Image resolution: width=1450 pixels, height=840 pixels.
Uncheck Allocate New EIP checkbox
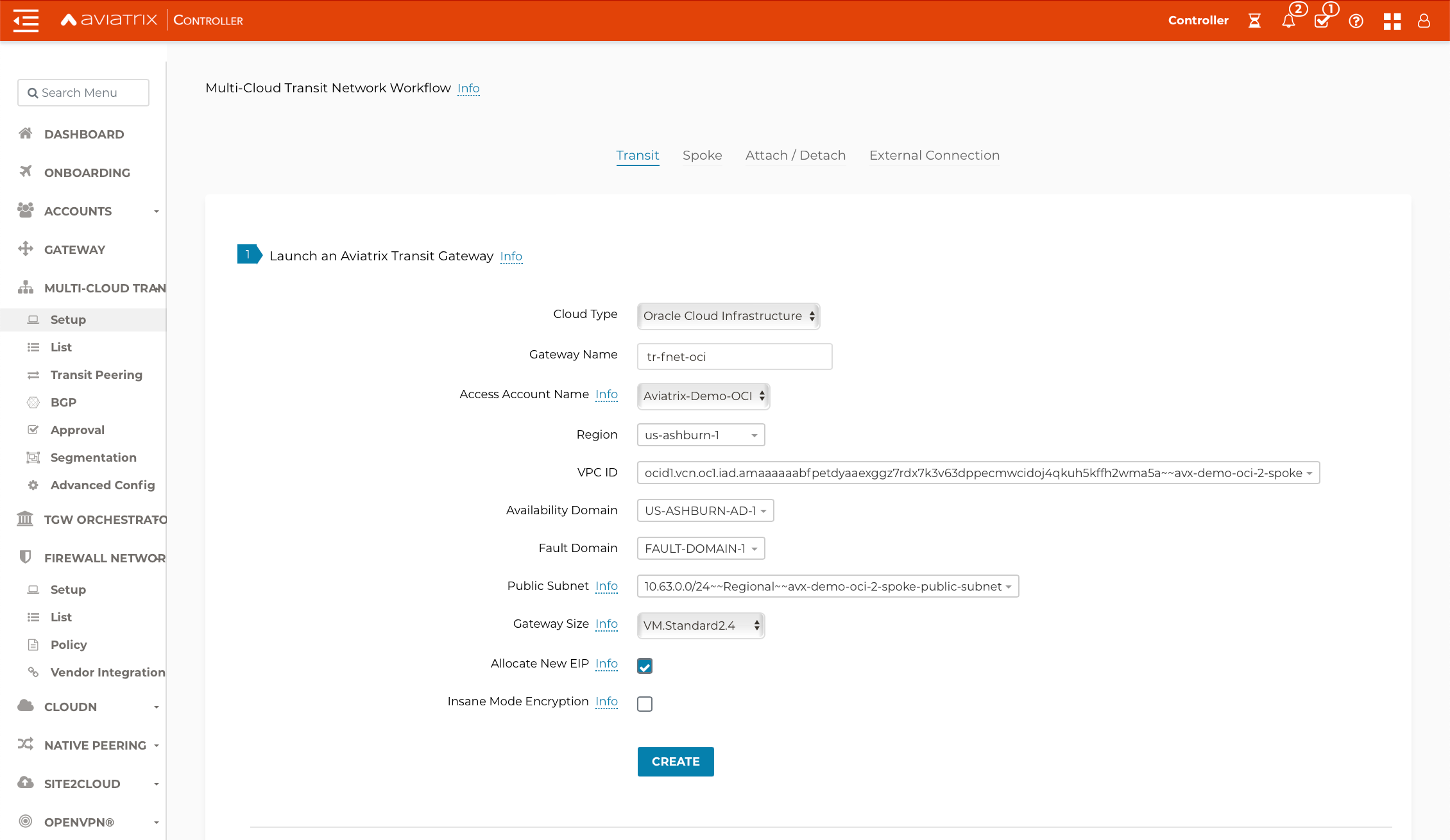pos(645,666)
